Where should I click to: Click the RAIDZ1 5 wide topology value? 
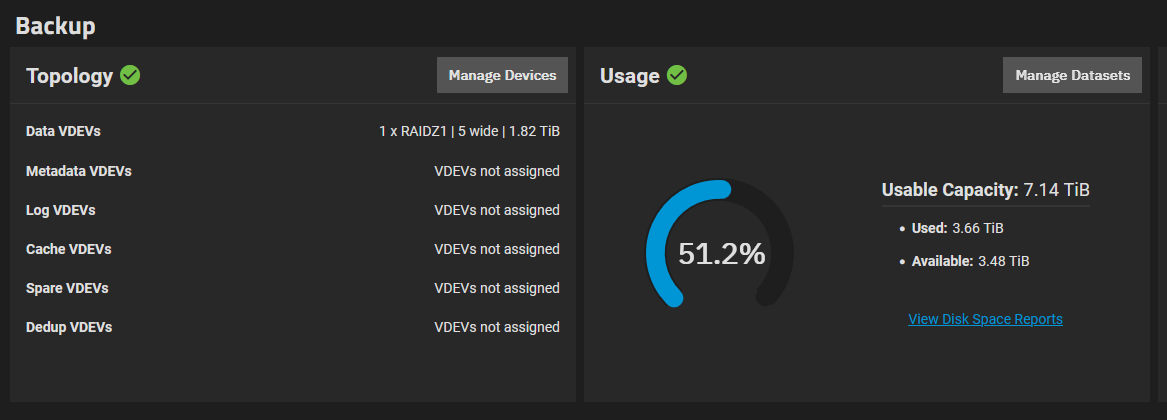[x=469, y=131]
